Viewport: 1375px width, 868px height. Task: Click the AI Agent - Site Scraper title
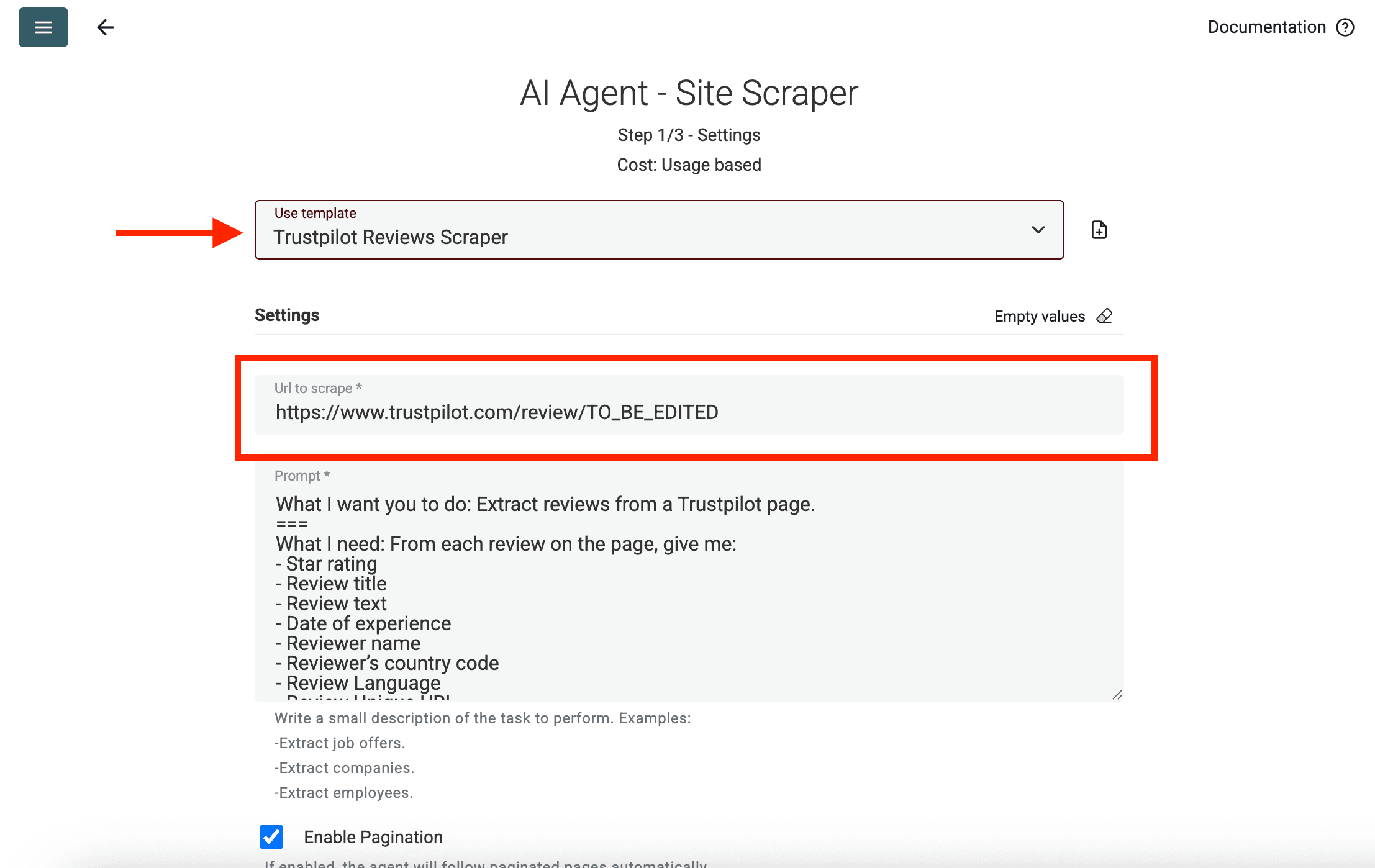tap(687, 93)
